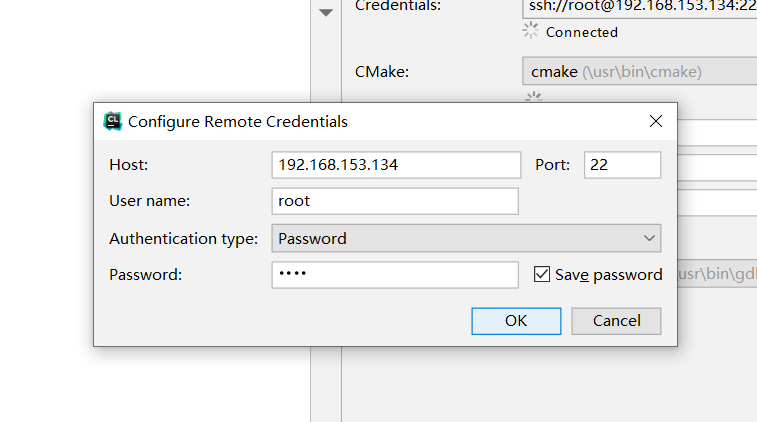
Task: Click the greyed gdb path field behind dialog
Action: coord(715,274)
